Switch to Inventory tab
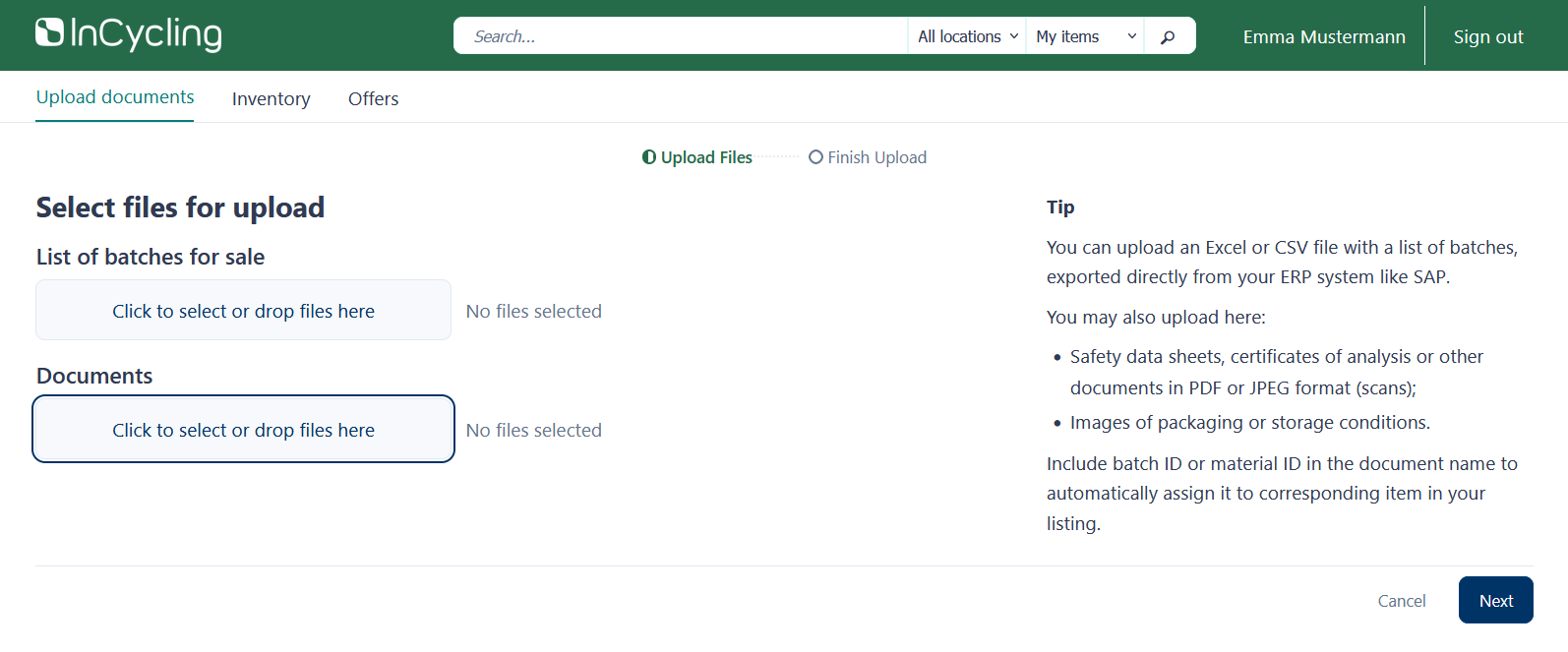 pyautogui.click(x=271, y=98)
